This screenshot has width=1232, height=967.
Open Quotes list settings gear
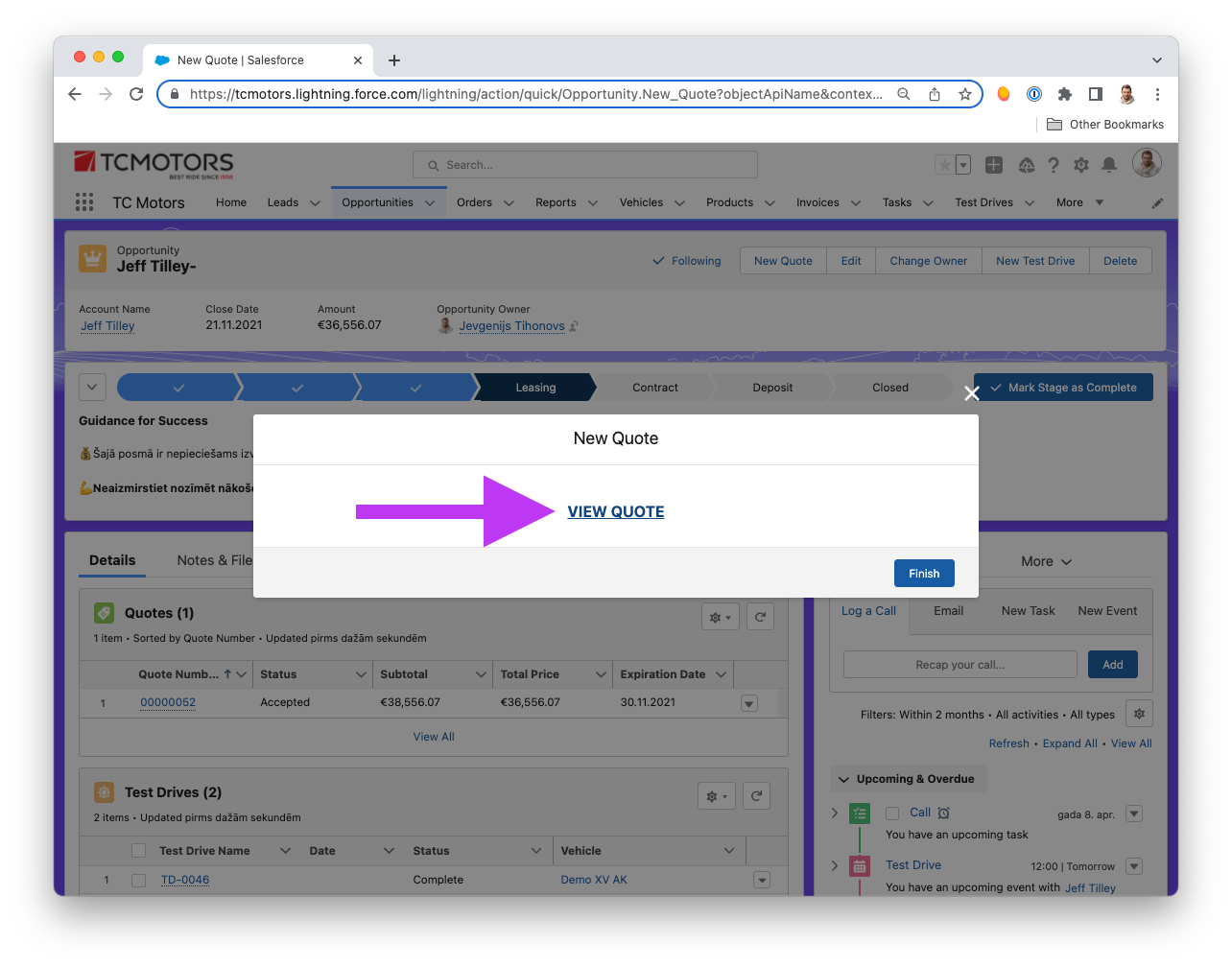720,618
